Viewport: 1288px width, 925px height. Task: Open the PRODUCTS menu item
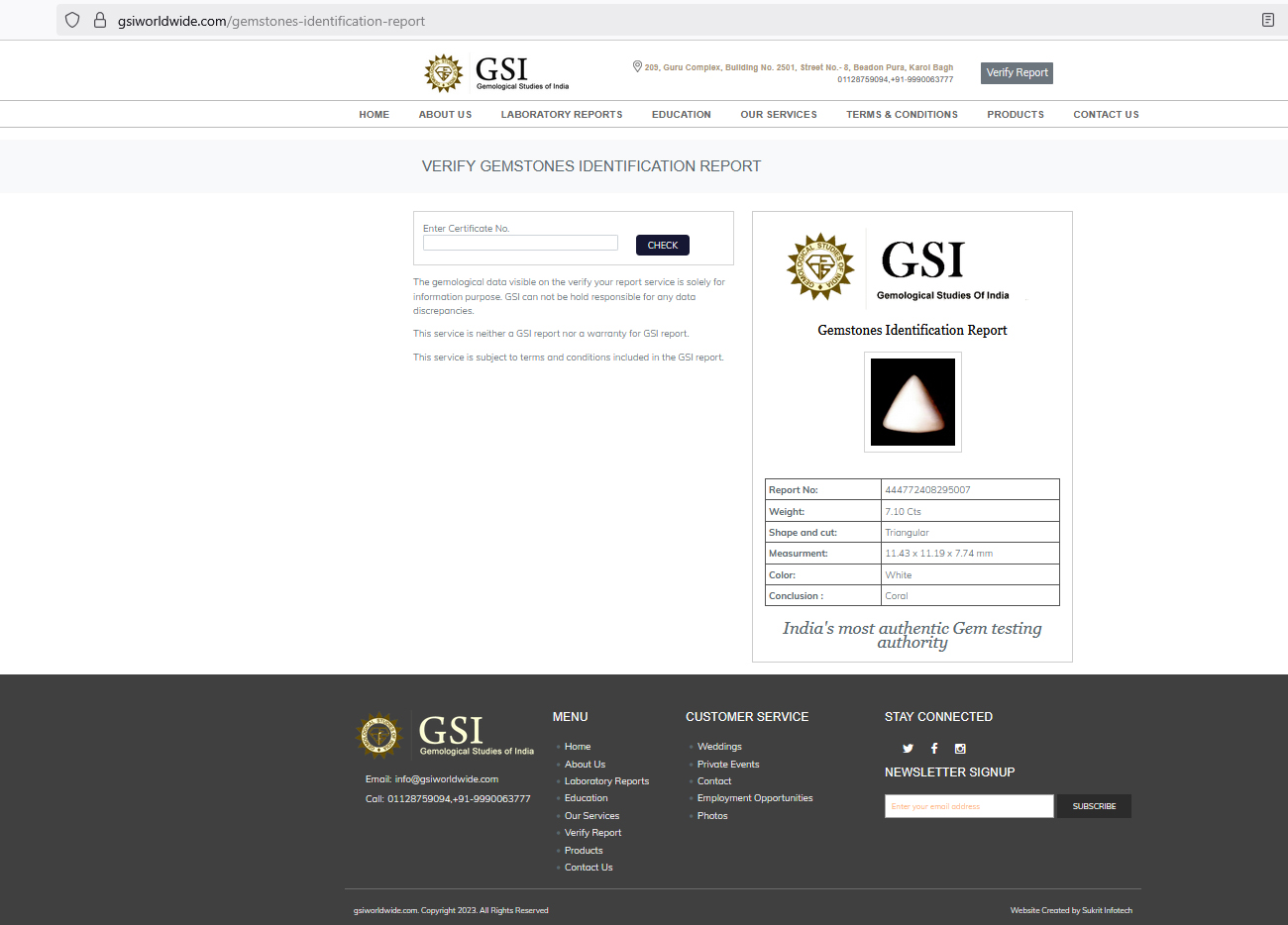click(x=1016, y=115)
